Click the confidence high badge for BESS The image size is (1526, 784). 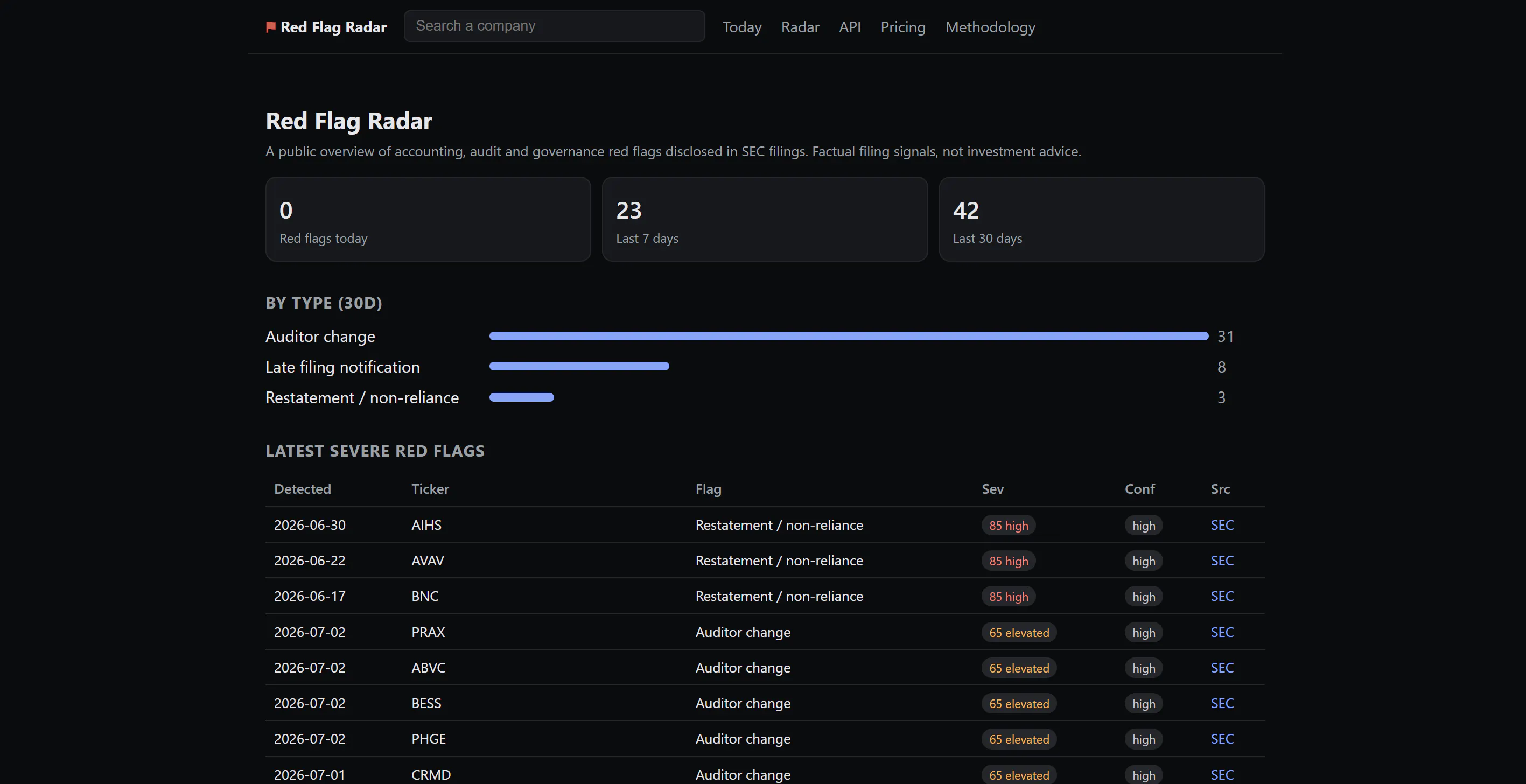point(1143,704)
